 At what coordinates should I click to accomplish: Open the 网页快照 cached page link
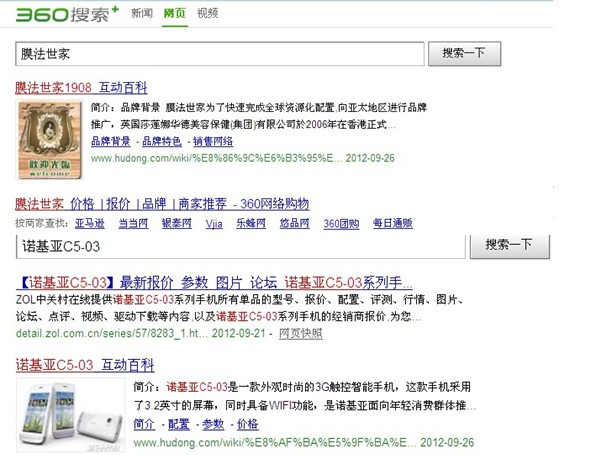tap(301, 333)
